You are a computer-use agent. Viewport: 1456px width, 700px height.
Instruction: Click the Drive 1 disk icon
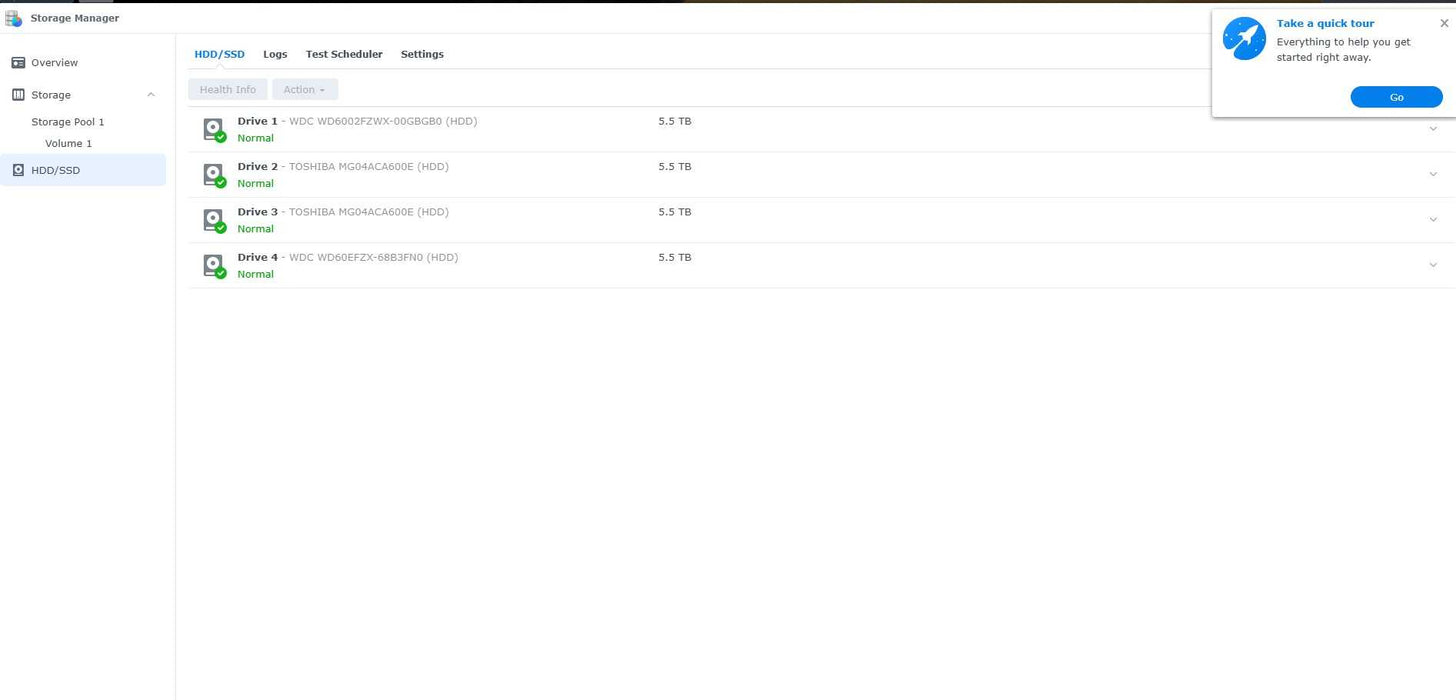click(x=213, y=128)
